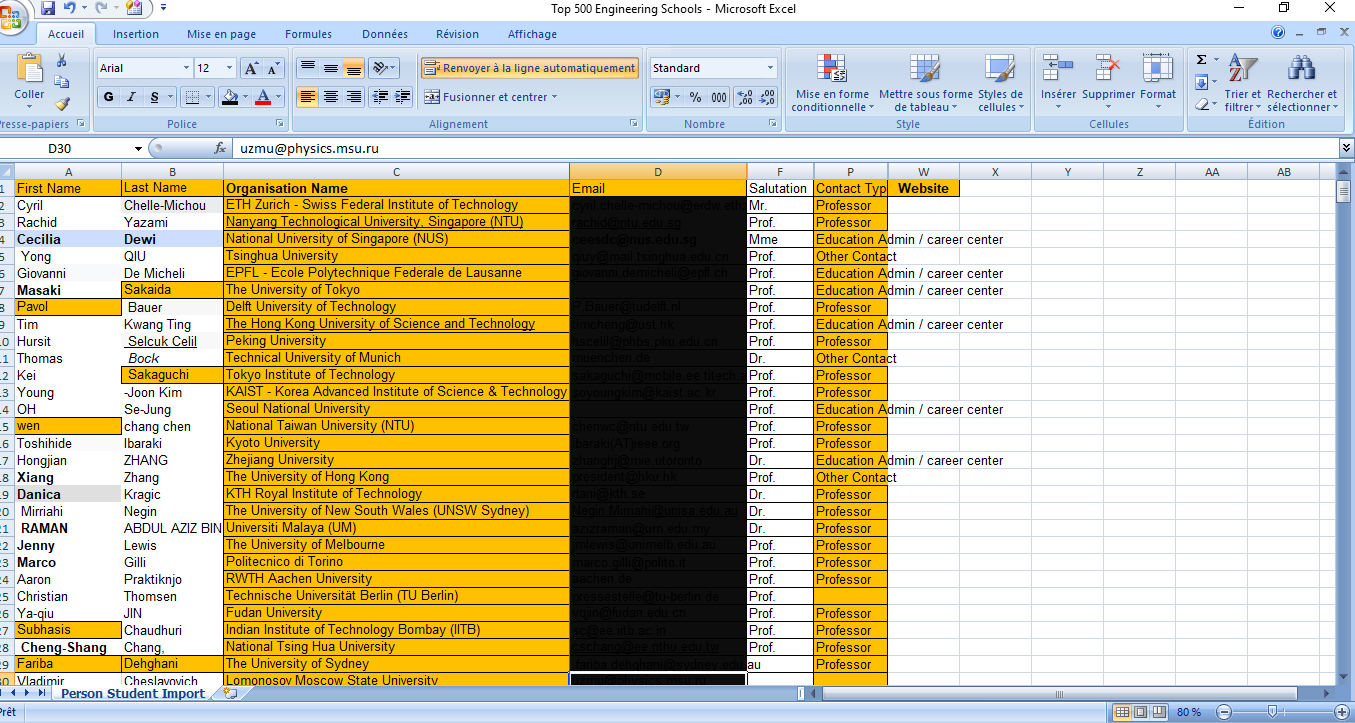Switch to Normal view in status bar
Screen dimensions: 1355x723
(1123, 712)
